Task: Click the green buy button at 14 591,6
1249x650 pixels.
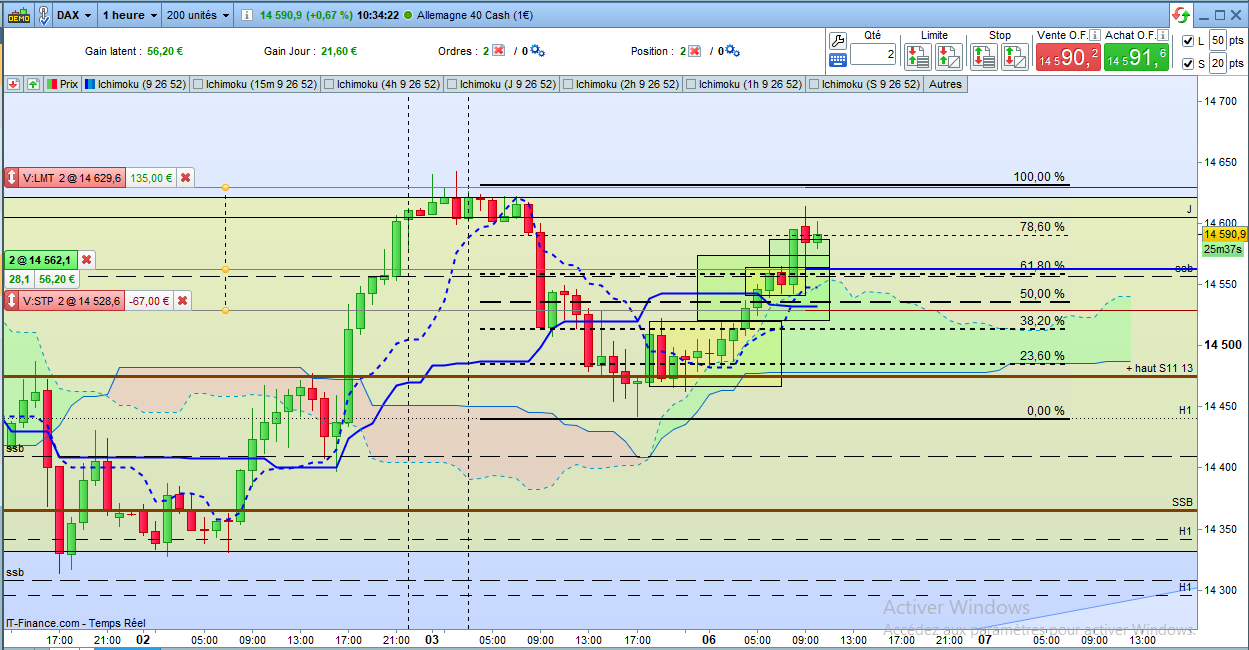Action: (1136, 57)
